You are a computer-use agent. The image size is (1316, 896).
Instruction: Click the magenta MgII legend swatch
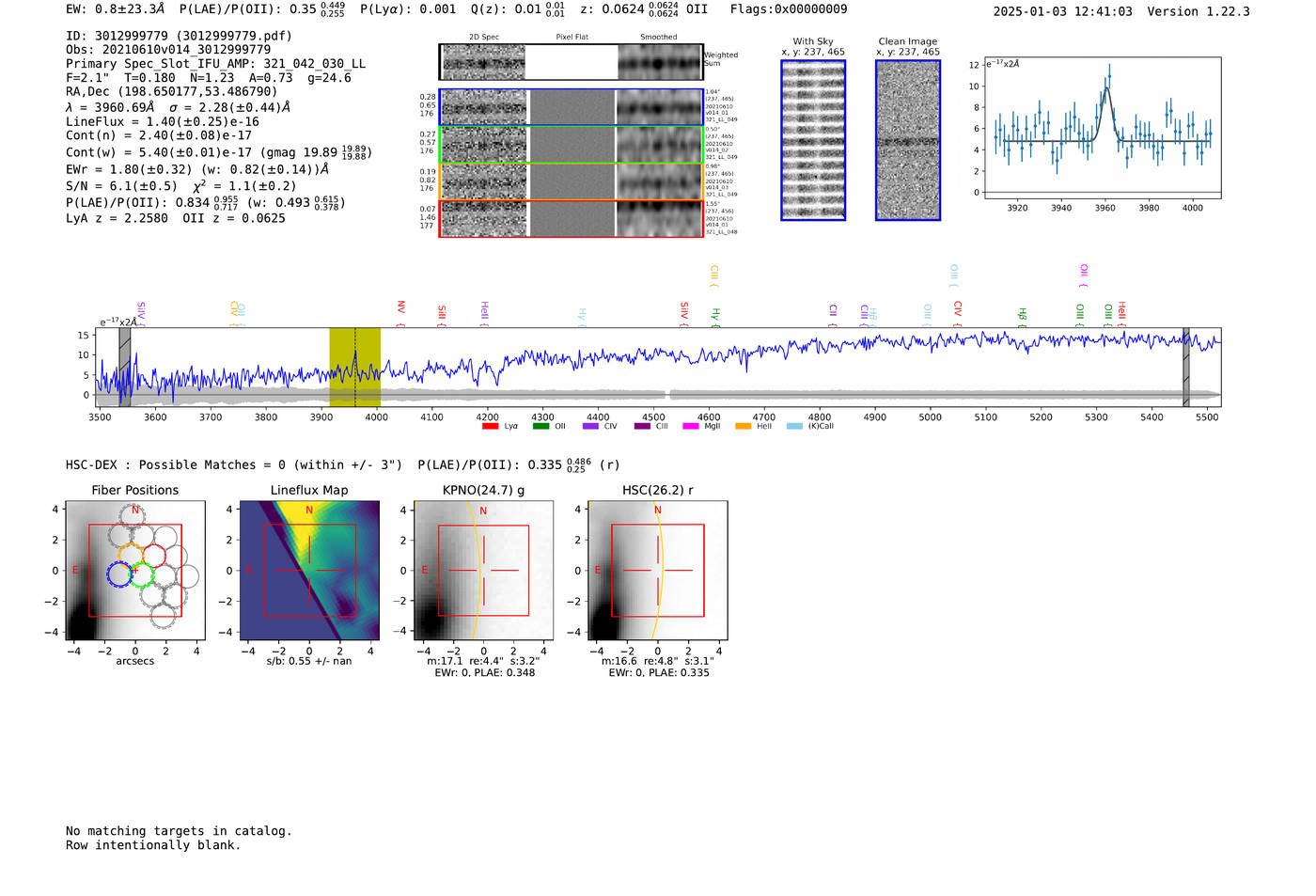pyautogui.click(x=691, y=426)
